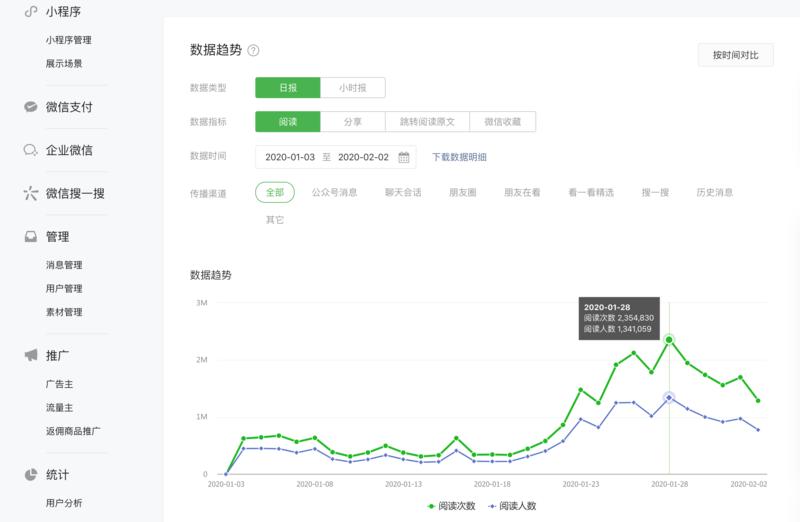800x522 pixels.
Task: Switch metric to 微信收藏
Action: click(503, 121)
